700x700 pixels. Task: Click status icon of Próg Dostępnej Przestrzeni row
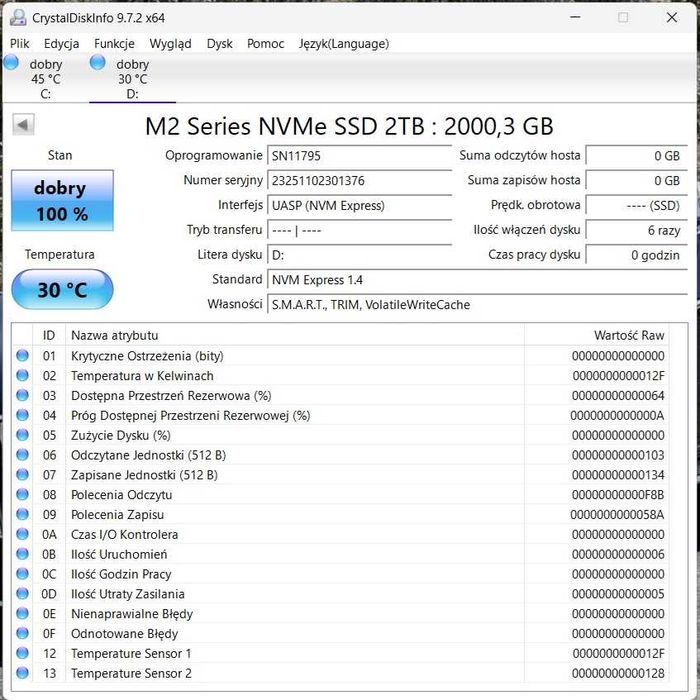pos(22,415)
